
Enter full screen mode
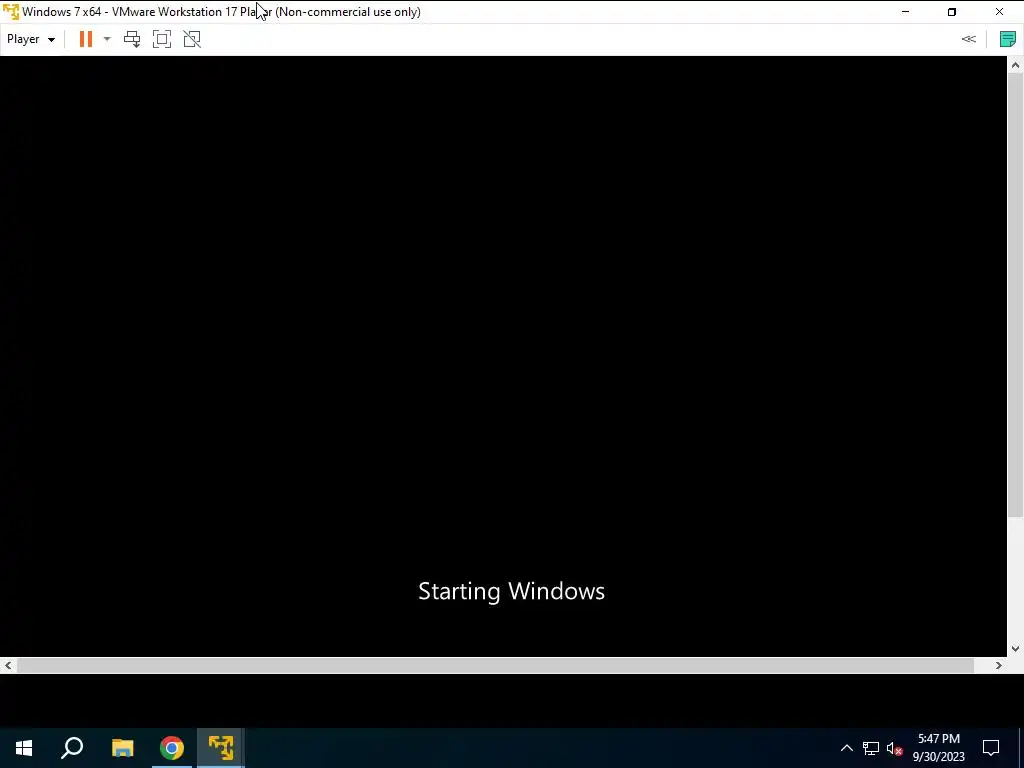coord(162,39)
